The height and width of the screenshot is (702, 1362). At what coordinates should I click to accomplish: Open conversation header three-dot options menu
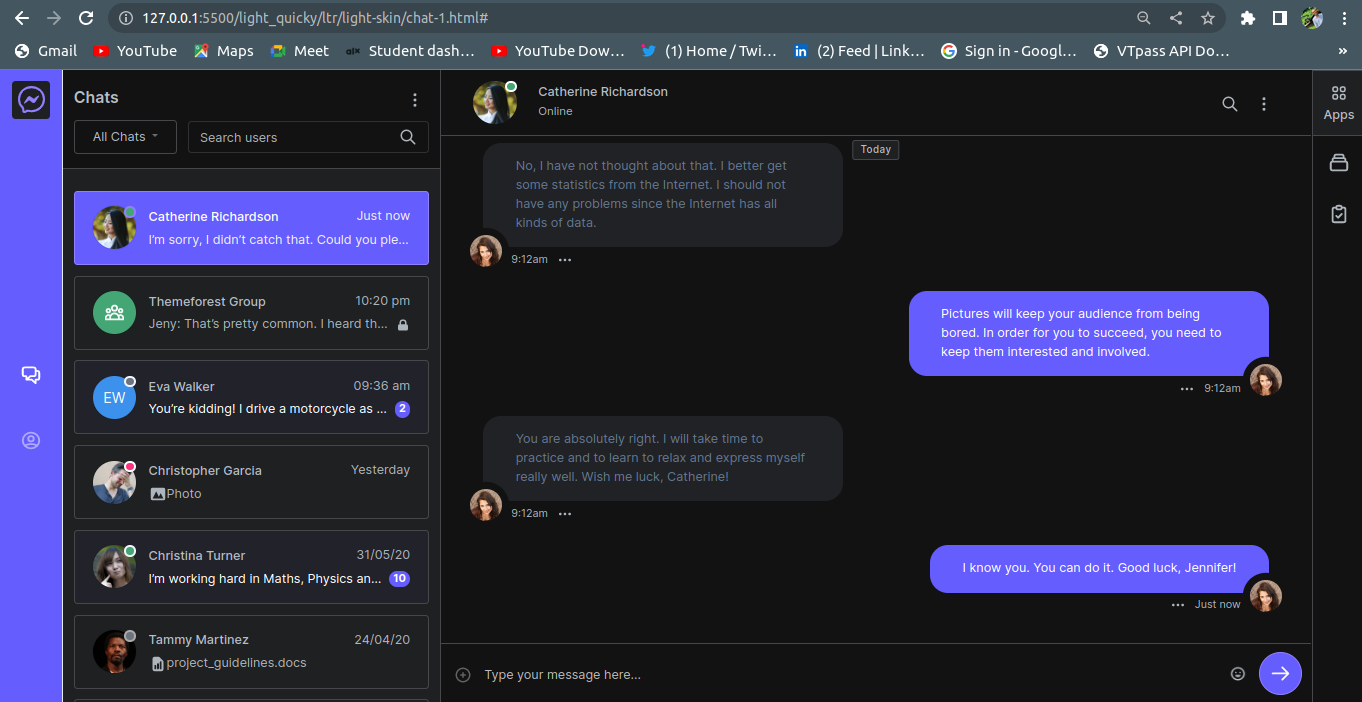pos(1264,104)
